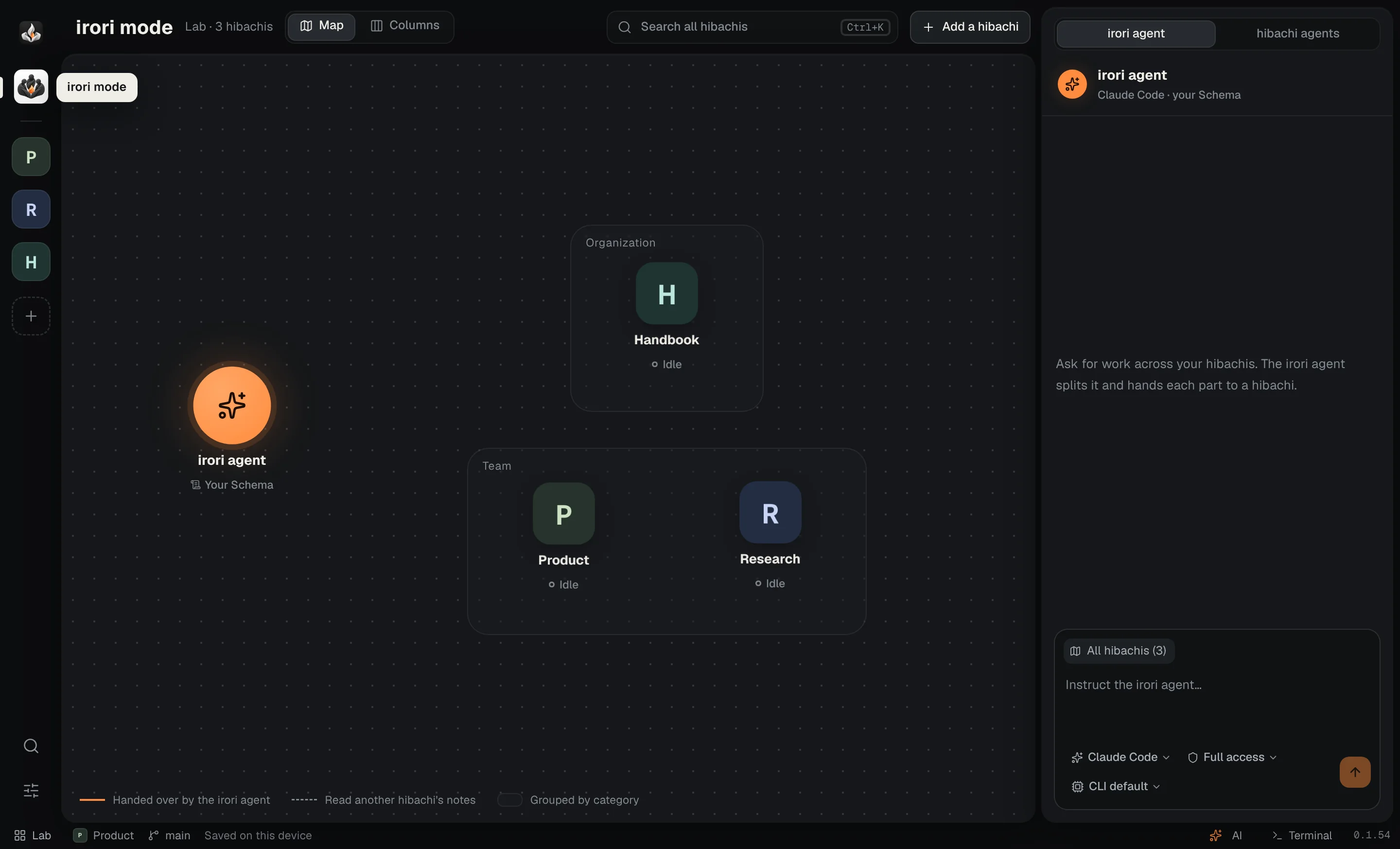
Task: Click the Product hibachi in the status bar
Action: pyautogui.click(x=104, y=835)
